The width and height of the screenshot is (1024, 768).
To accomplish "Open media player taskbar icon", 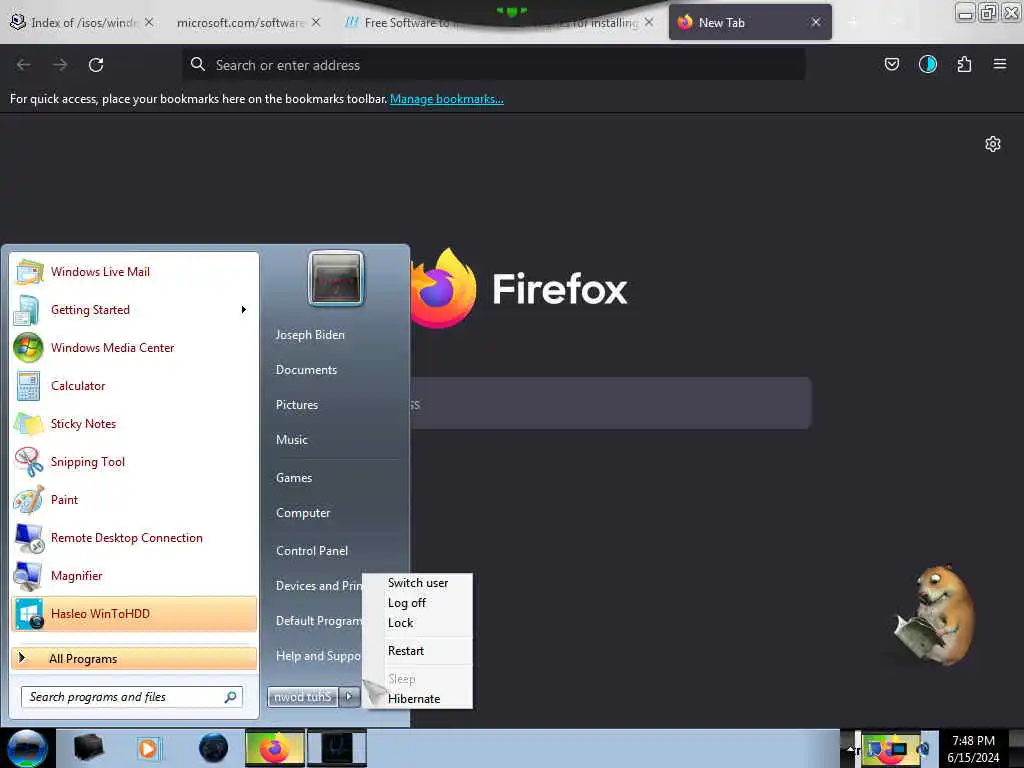I will click(148, 748).
